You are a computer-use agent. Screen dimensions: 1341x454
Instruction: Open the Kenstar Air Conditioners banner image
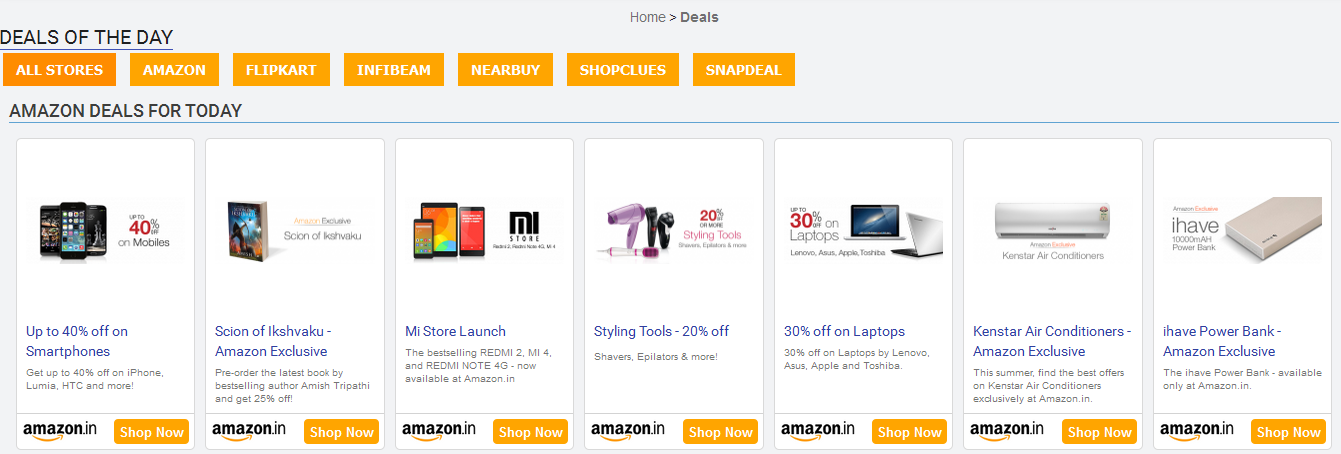coord(1052,231)
